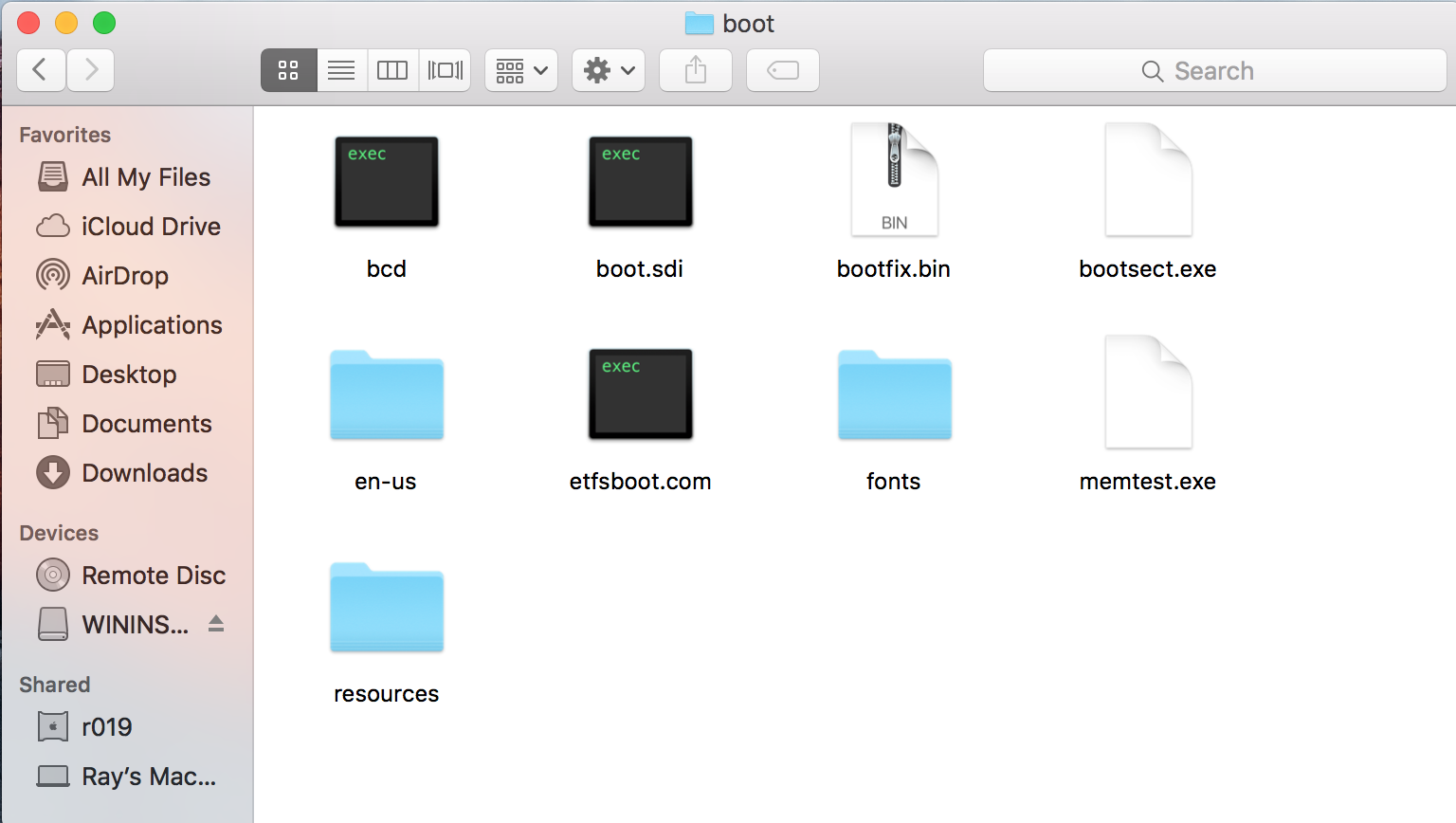This screenshot has width=1456, height=823.
Task: Select the memtest.exe file icon
Action: pyautogui.click(x=1149, y=392)
